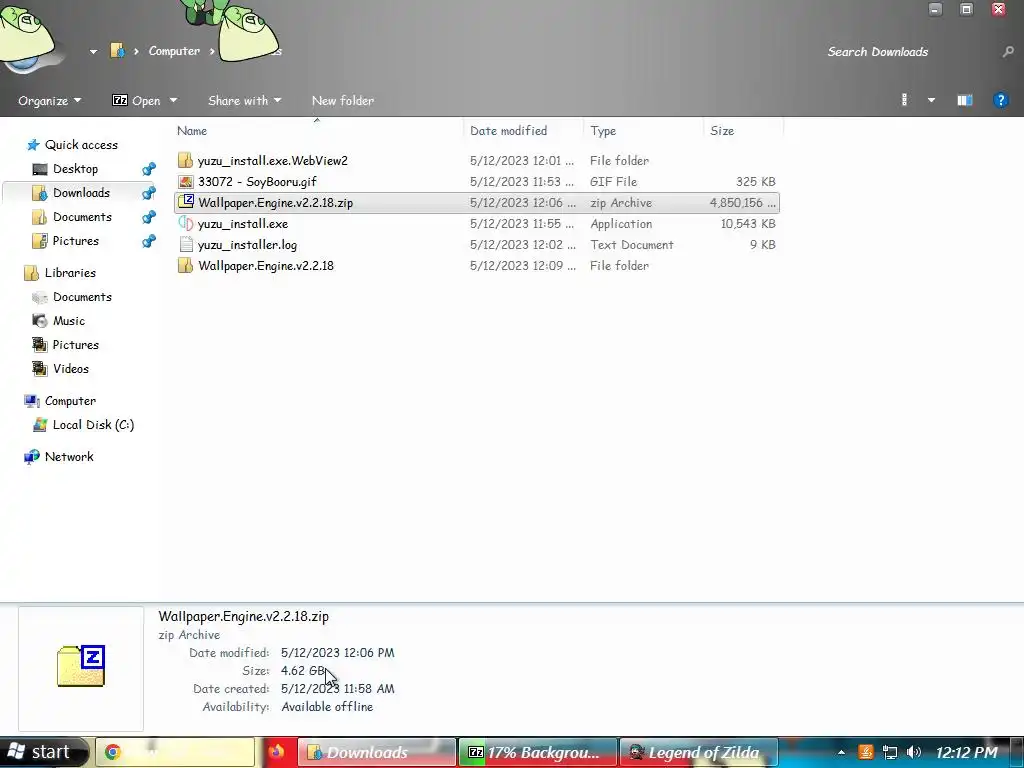The image size is (1024, 768).
Task: Select Documents under Libraries
Action: pos(82,297)
